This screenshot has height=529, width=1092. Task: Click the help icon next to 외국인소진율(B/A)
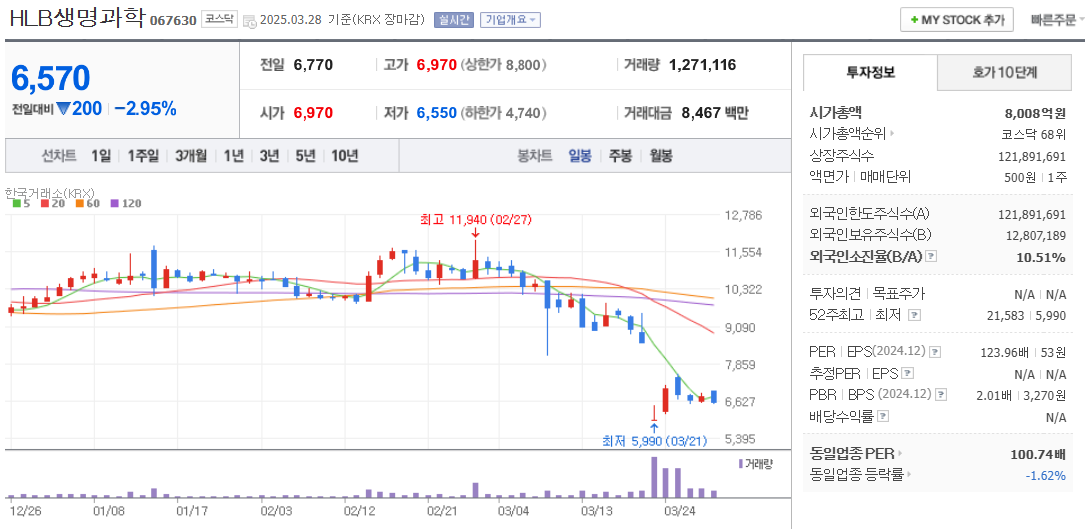click(x=931, y=257)
